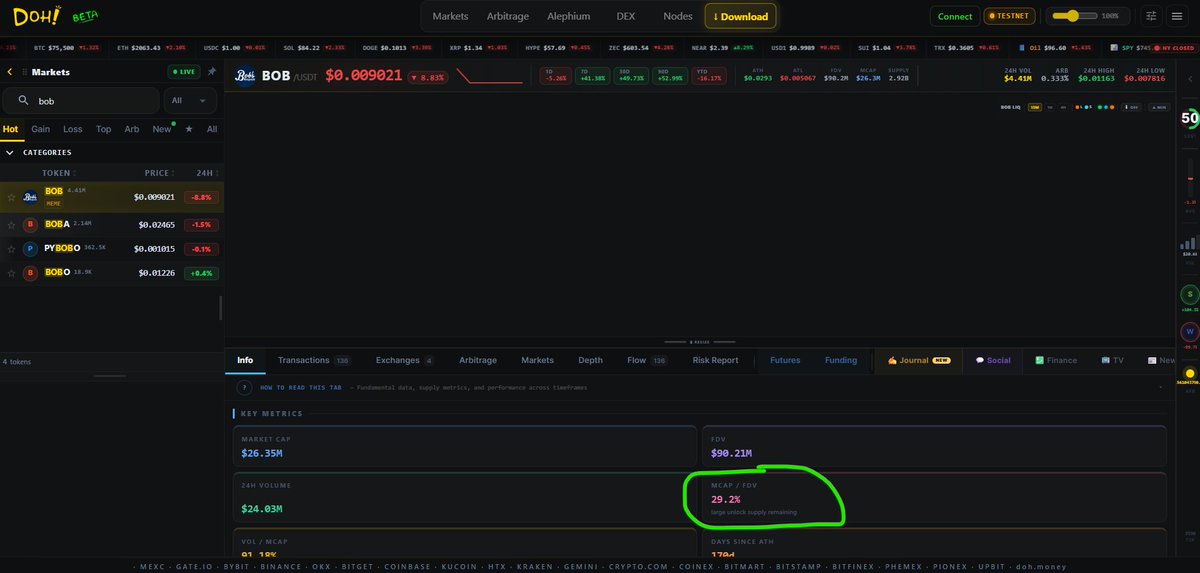
Task: Open the Finance tab
Action: coord(1056,360)
